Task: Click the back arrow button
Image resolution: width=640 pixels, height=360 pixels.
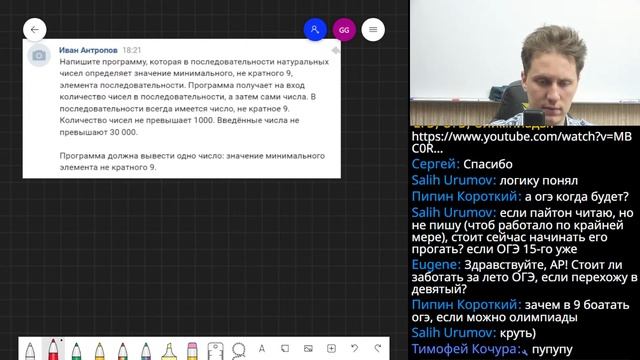Action: [35, 29]
